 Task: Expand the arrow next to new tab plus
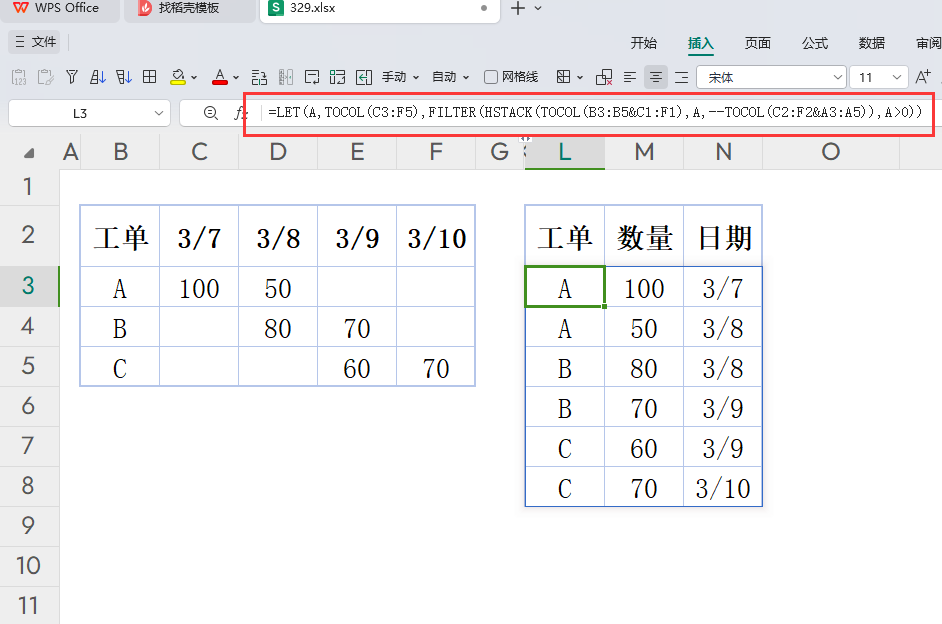(x=538, y=8)
